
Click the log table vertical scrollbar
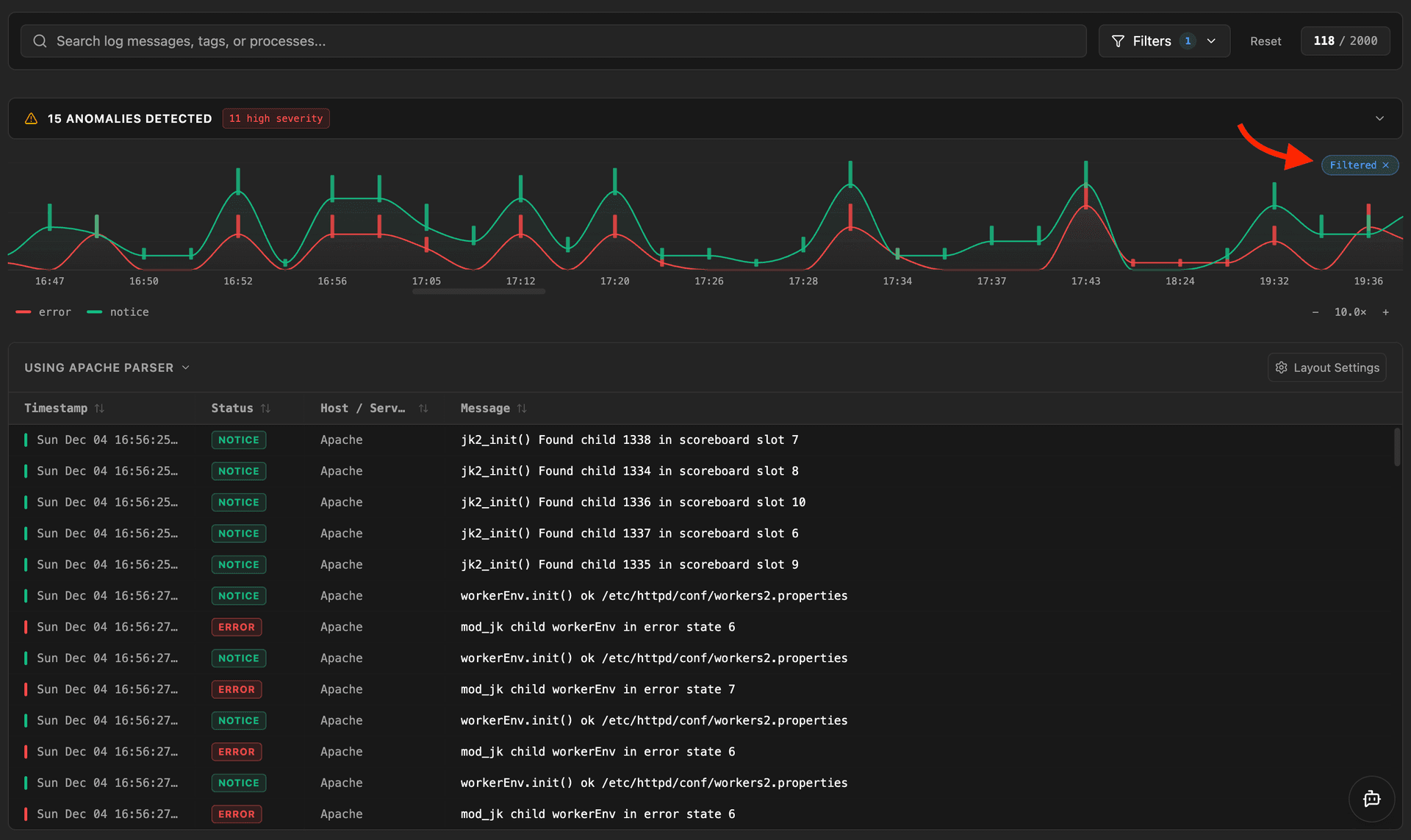coord(1397,448)
